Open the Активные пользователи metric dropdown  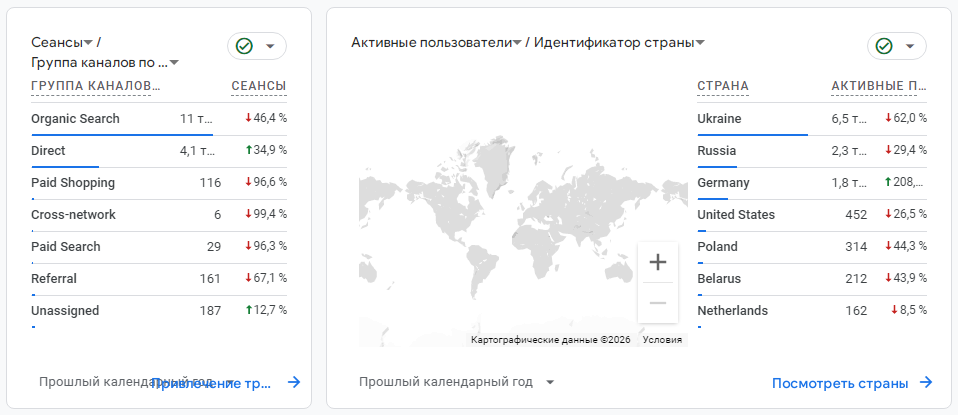[x=516, y=43]
